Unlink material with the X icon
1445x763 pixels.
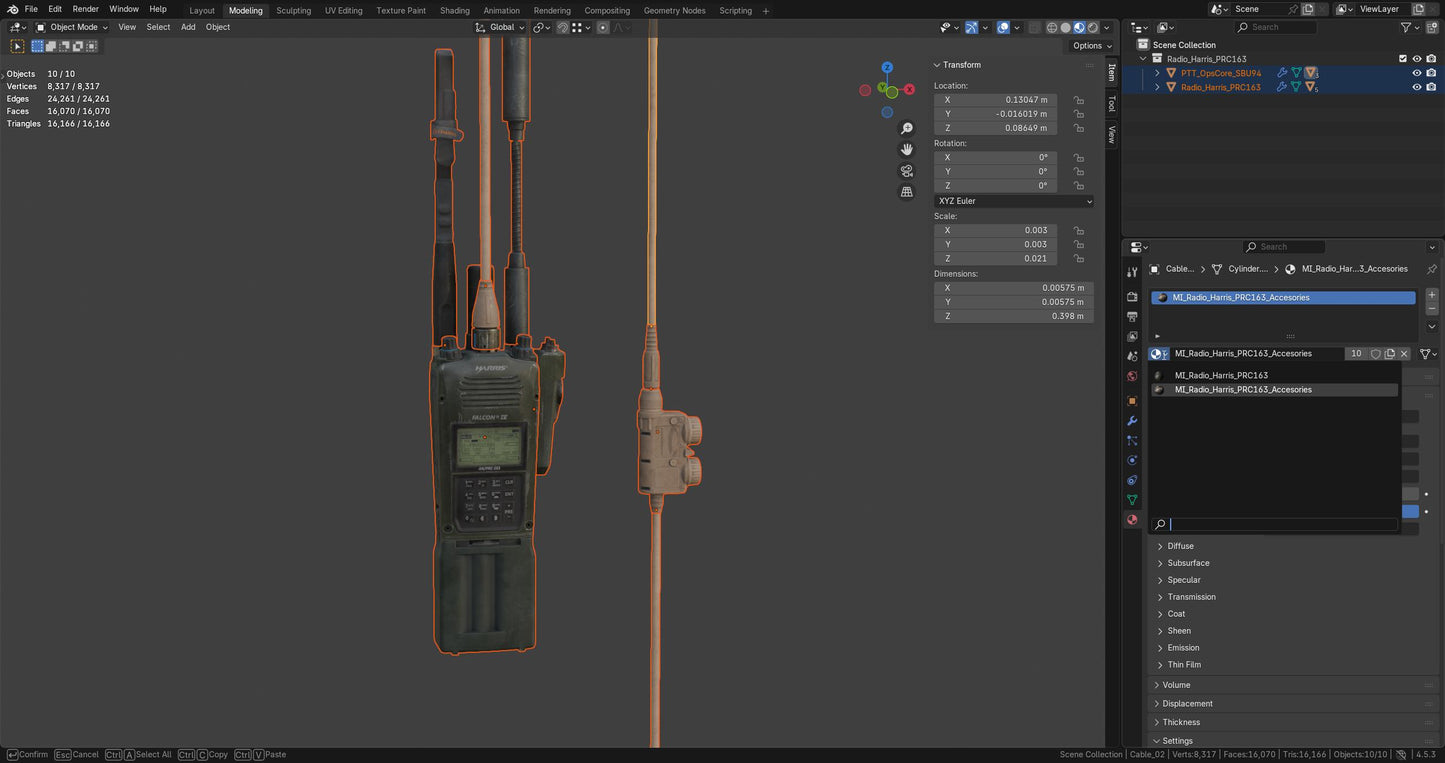1404,354
